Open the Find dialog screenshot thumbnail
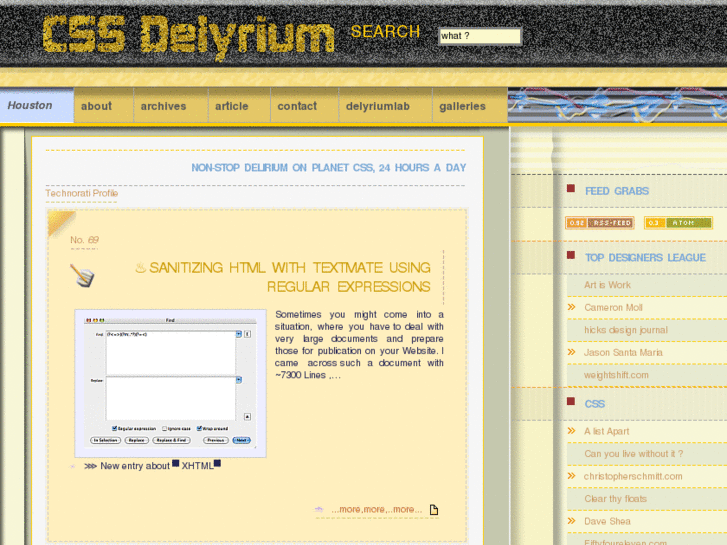 click(170, 383)
